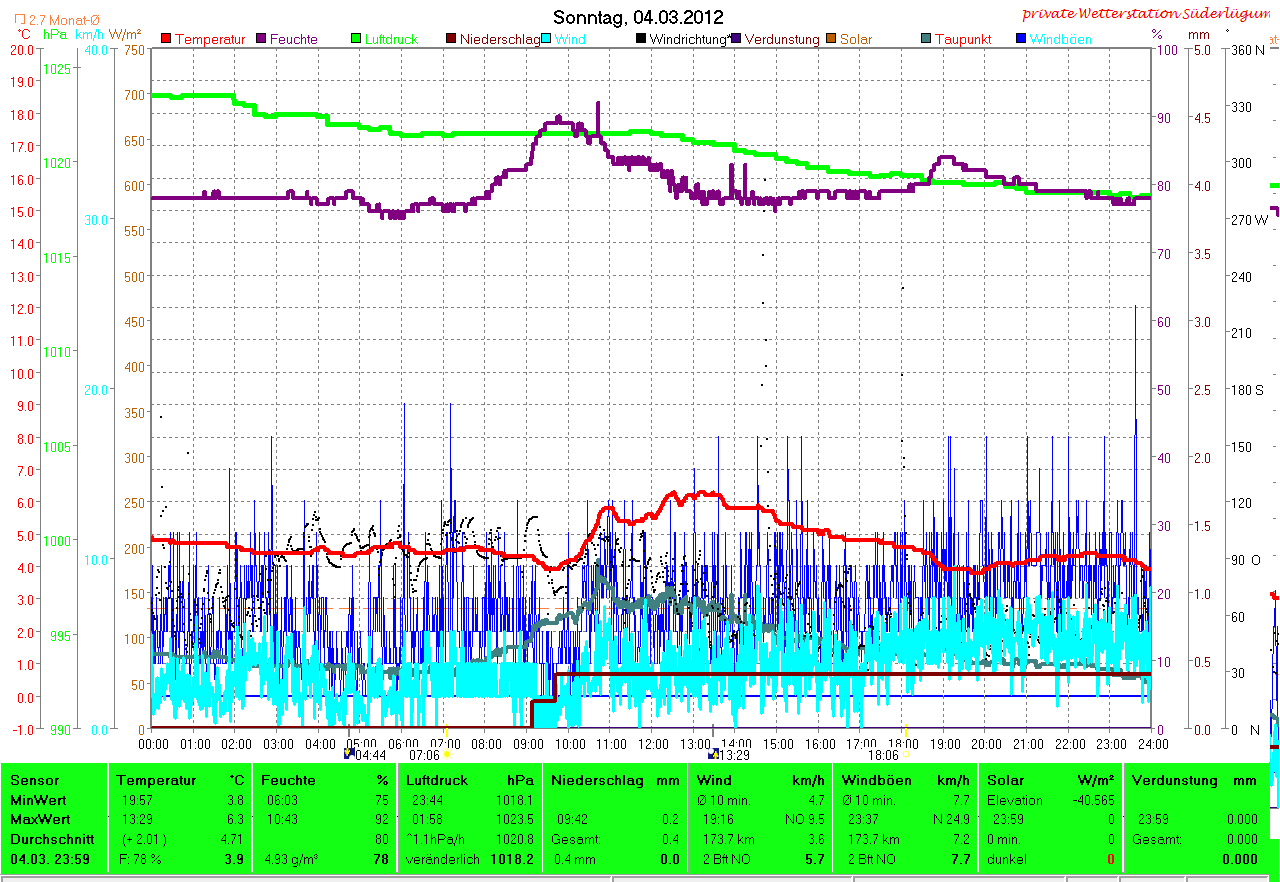The width and height of the screenshot is (1280, 882).
Task: Click the green Luftdruck legend square
Action: (356, 39)
